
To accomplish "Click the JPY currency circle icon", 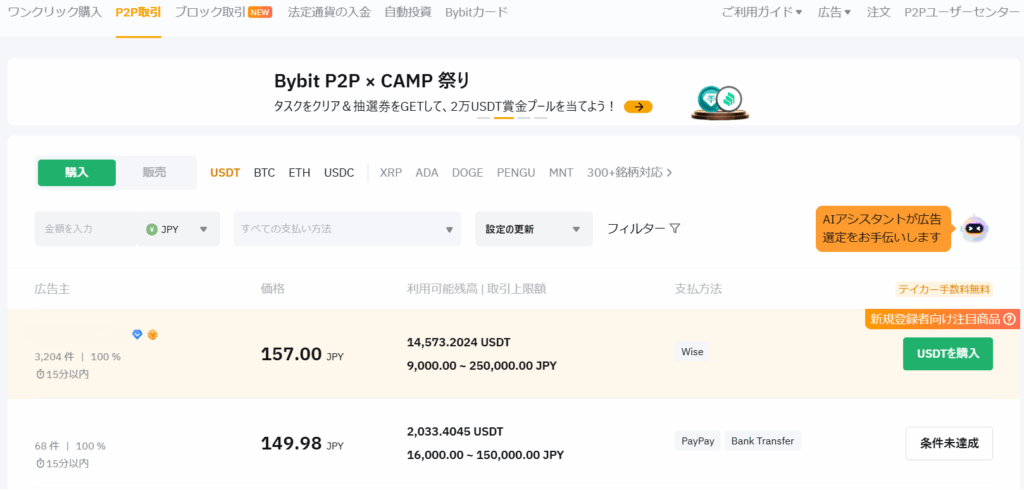I will click(x=151, y=229).
